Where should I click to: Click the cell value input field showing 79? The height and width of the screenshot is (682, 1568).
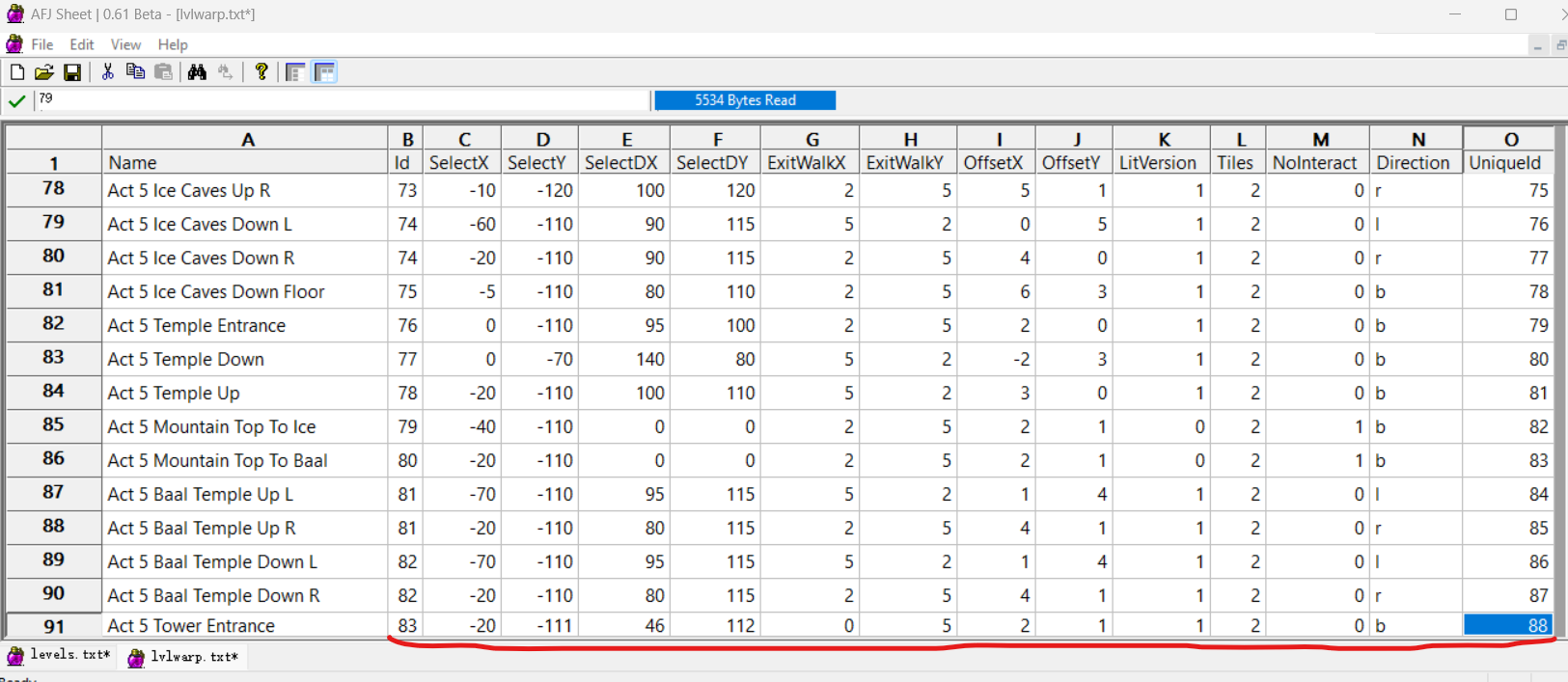(343, 100)
